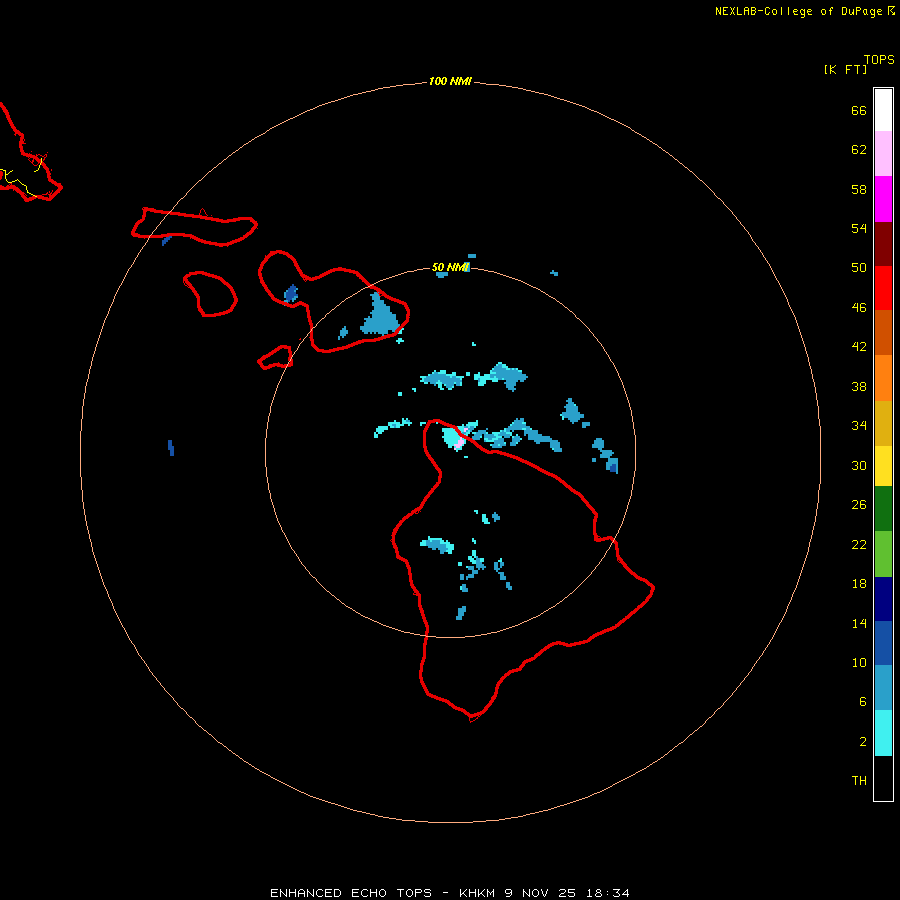Click the cyan 6 kft legend swatch
This screenshot has width=900, height=900.
883,733
